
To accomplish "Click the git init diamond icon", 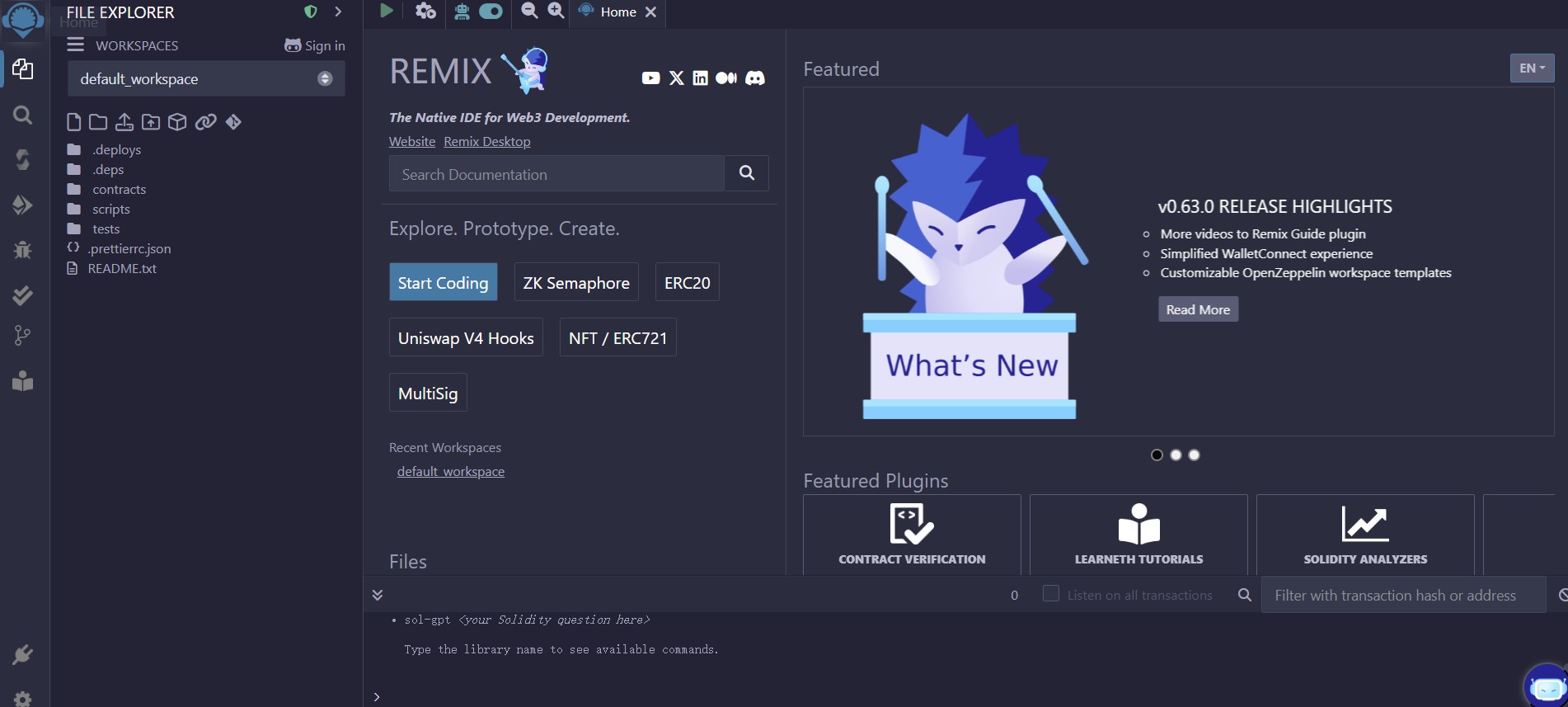I will point(233,122).
